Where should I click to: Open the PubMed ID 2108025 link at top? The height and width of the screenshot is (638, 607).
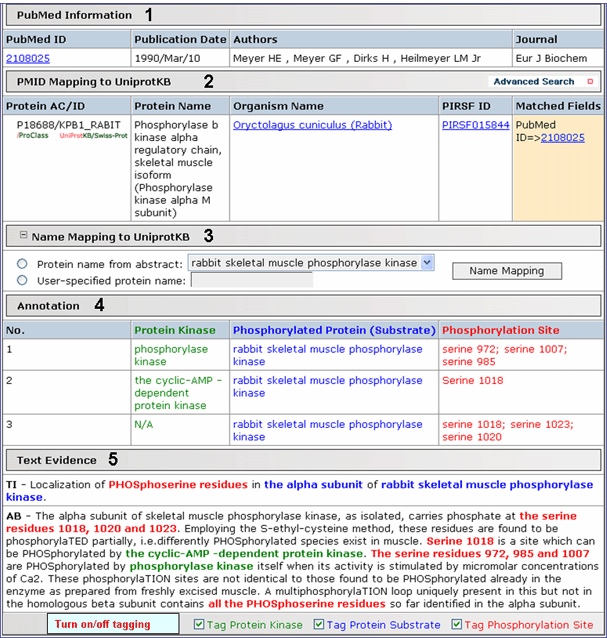click(x=25, y=58)
